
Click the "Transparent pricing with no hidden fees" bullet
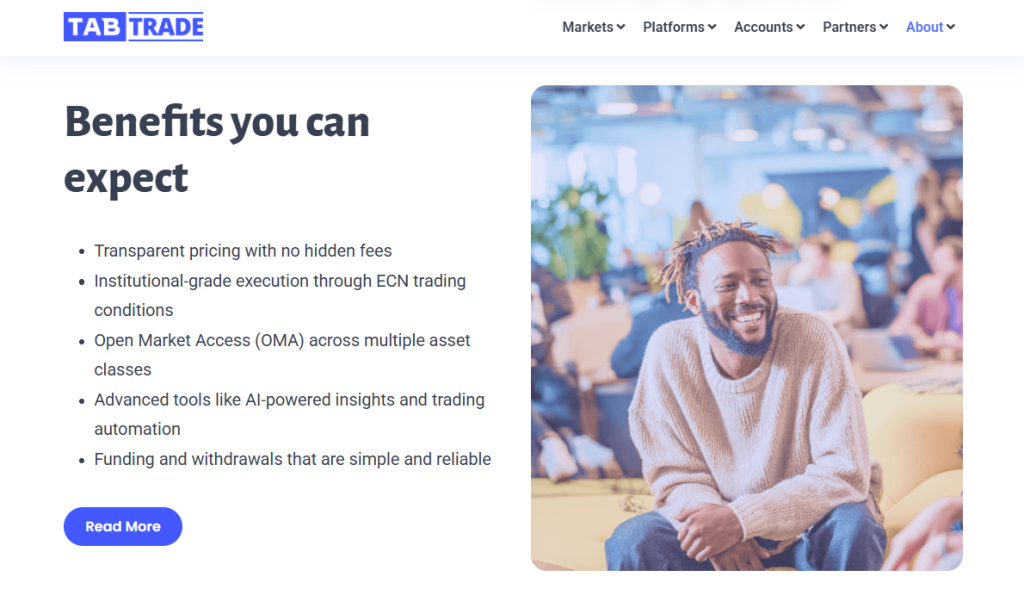[243, 251]
